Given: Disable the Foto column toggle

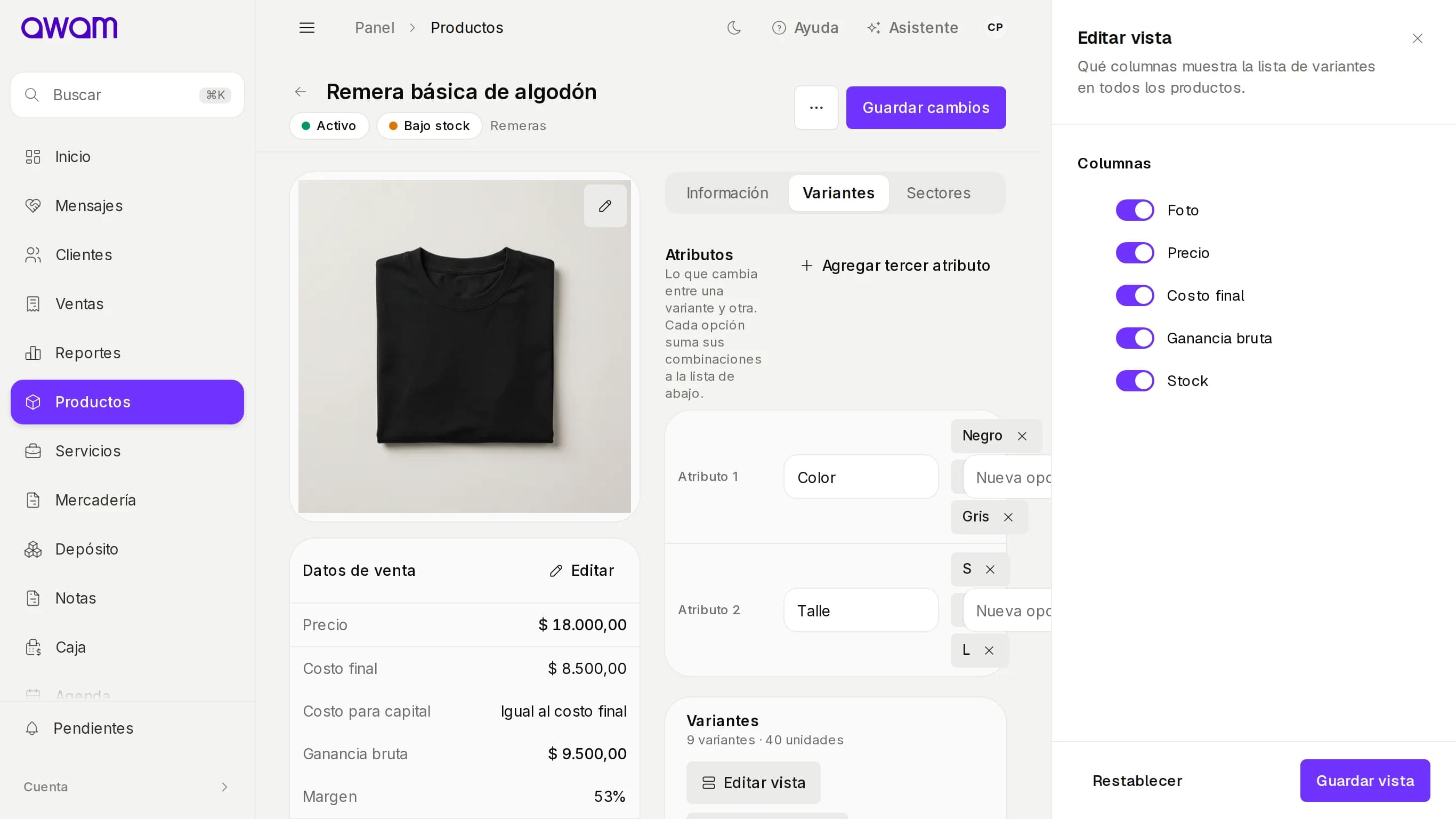Looking at the screenshot, I should (x=1135, y=211).
